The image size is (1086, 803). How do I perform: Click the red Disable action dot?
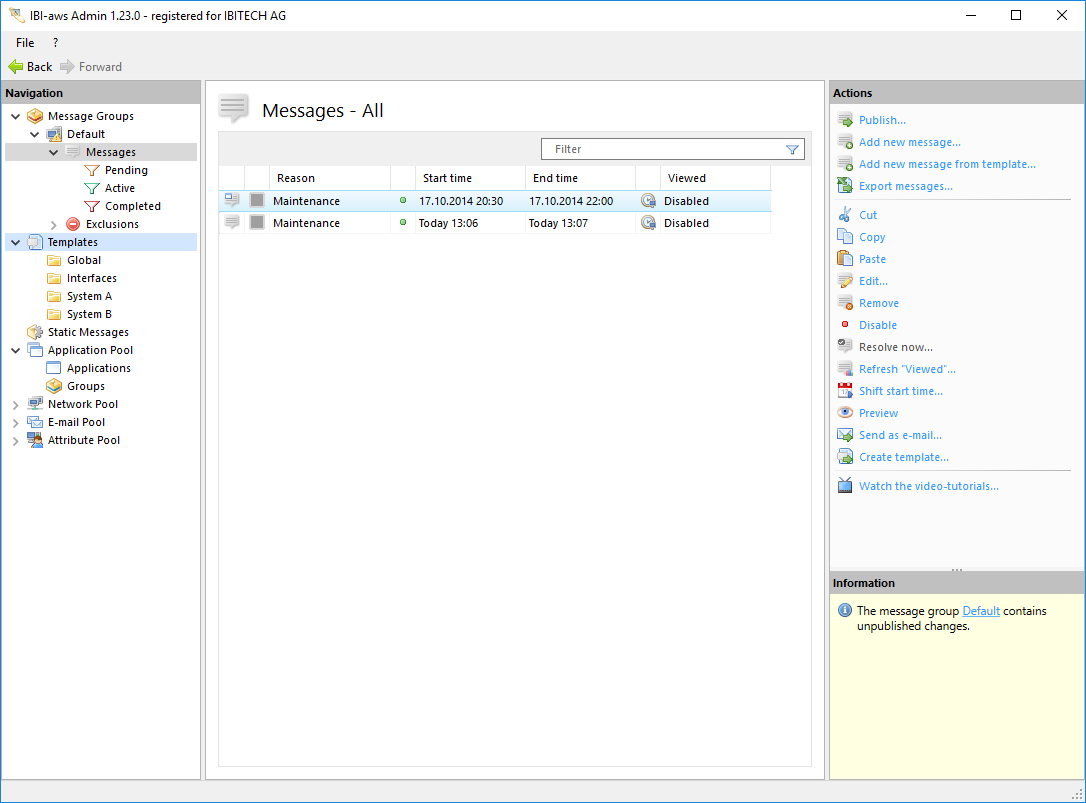point(845,325)
